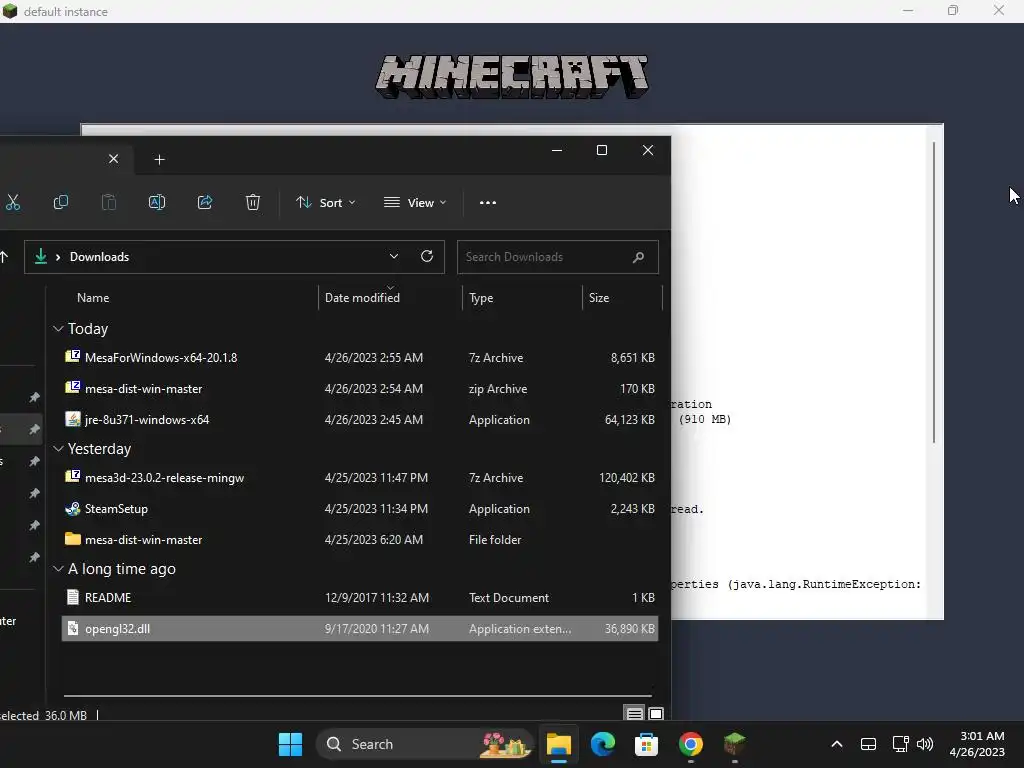
Task: Open Google Chrome from the taskbar
Action: tap(690, 744)
